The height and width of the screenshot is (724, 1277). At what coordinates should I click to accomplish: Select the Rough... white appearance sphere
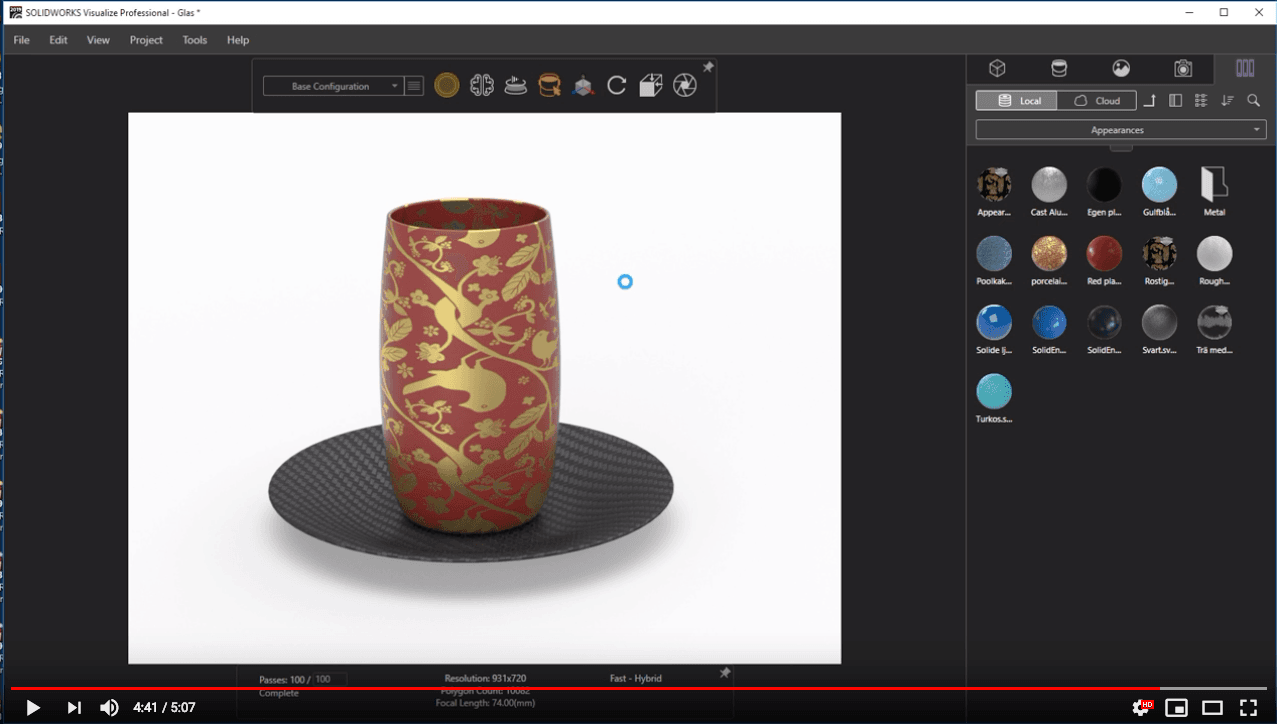point(1214,254)
